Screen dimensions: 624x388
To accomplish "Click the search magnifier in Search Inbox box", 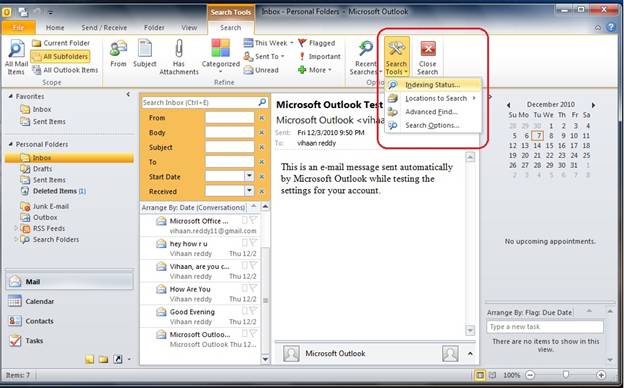I will [x=262, y=103].
